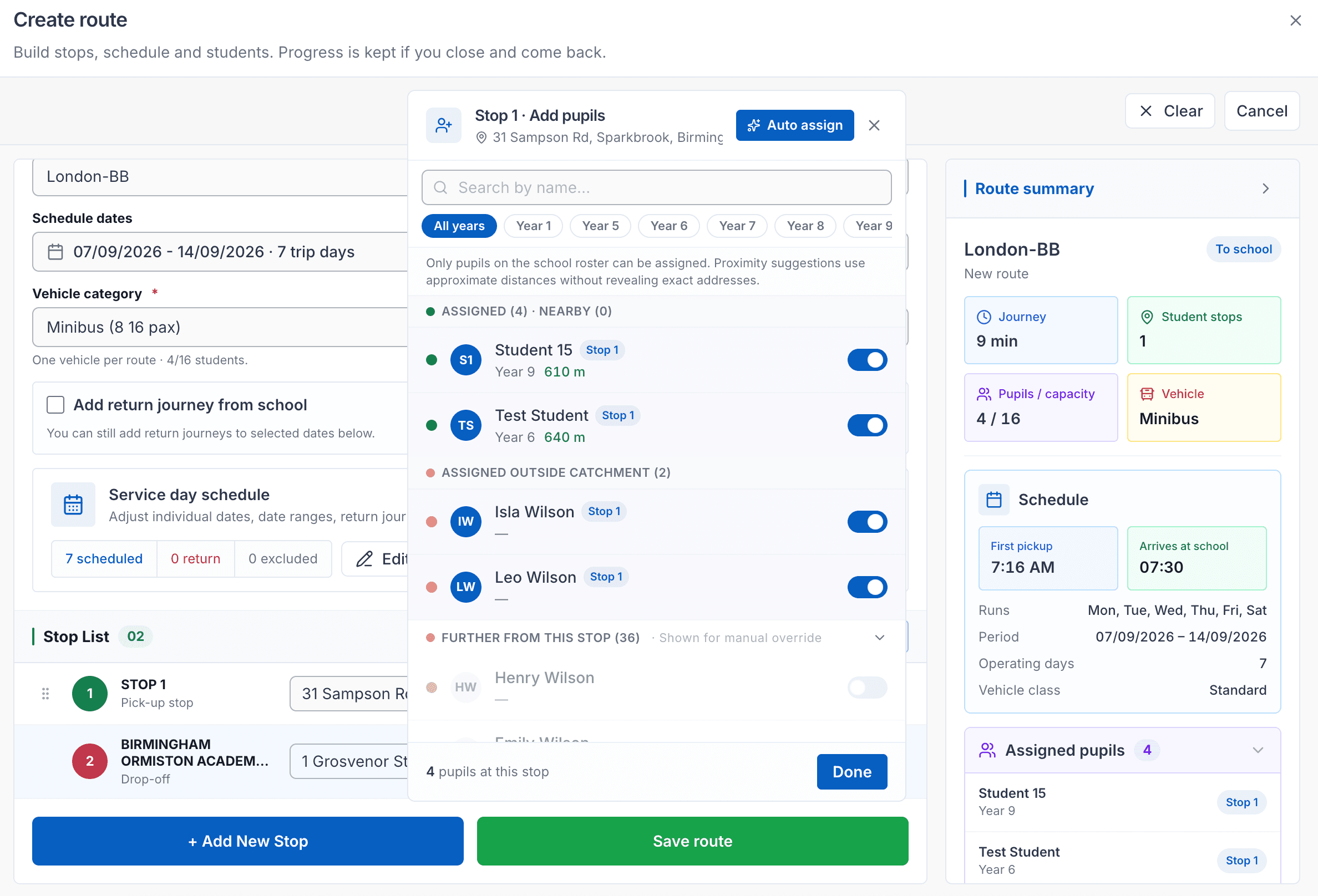The height and width of the screenshot is (896, 1318).
Task: Click the IW avatar for Isla Wilson
Action: point(465,521)
